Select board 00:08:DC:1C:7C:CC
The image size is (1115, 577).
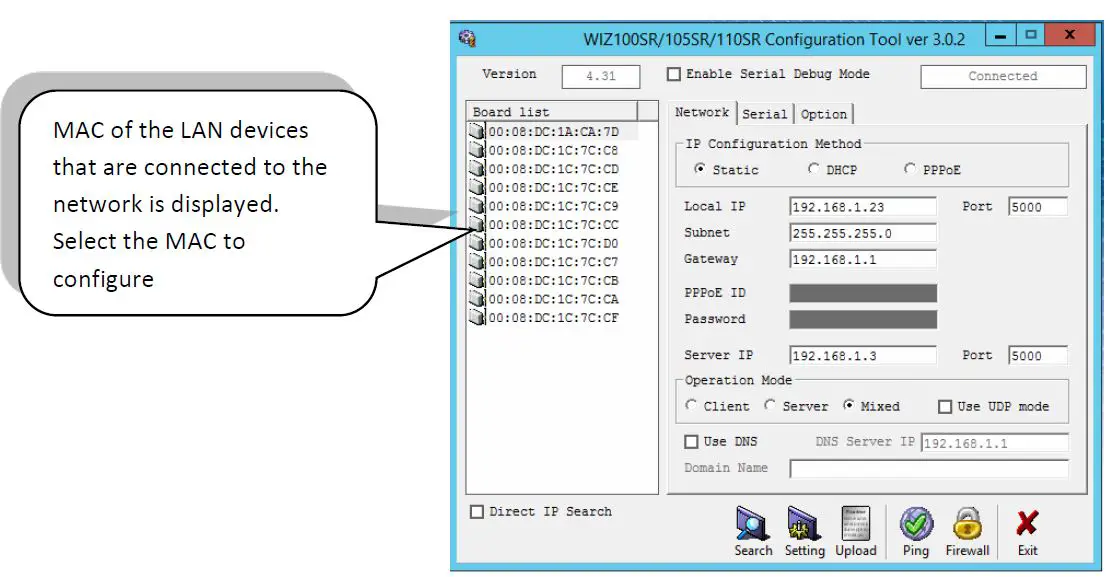point(544,225)
